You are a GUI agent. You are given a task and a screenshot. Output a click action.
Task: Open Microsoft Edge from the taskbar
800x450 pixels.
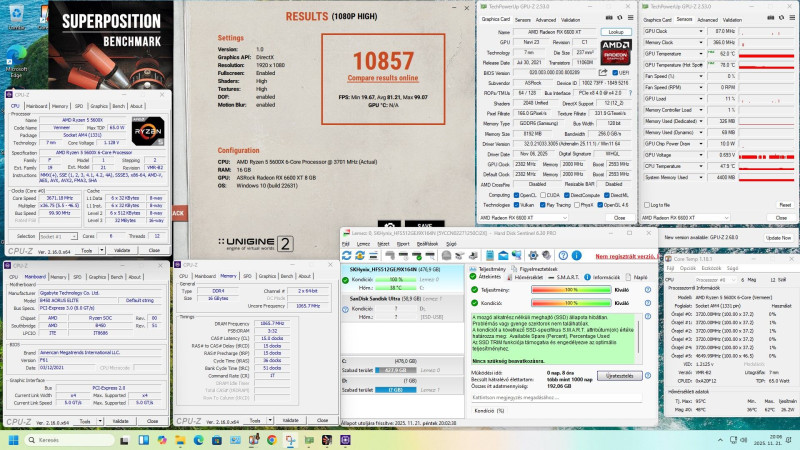pyautogui.click(x=198, y=440)
